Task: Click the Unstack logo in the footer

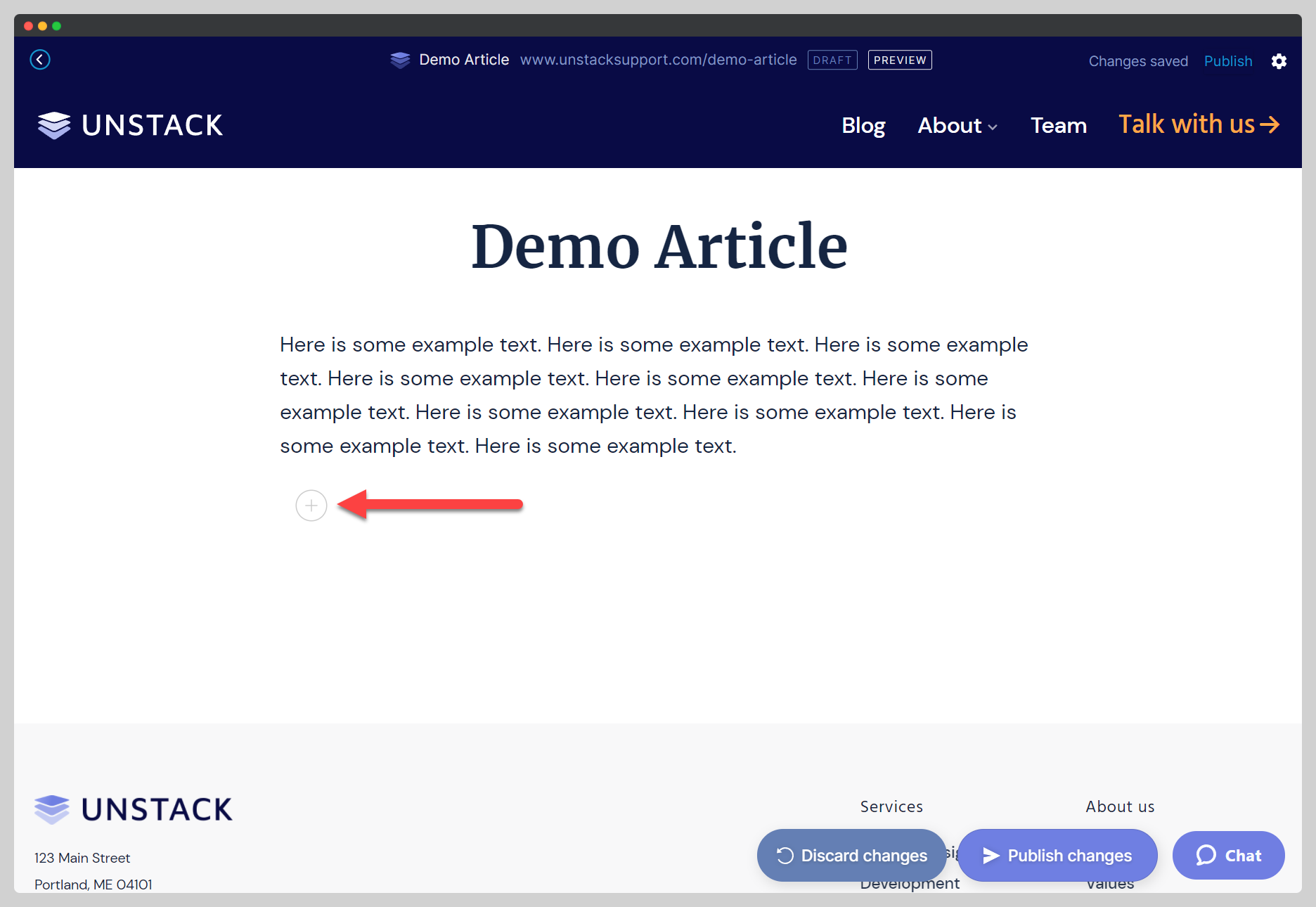Action: point(134,809)
